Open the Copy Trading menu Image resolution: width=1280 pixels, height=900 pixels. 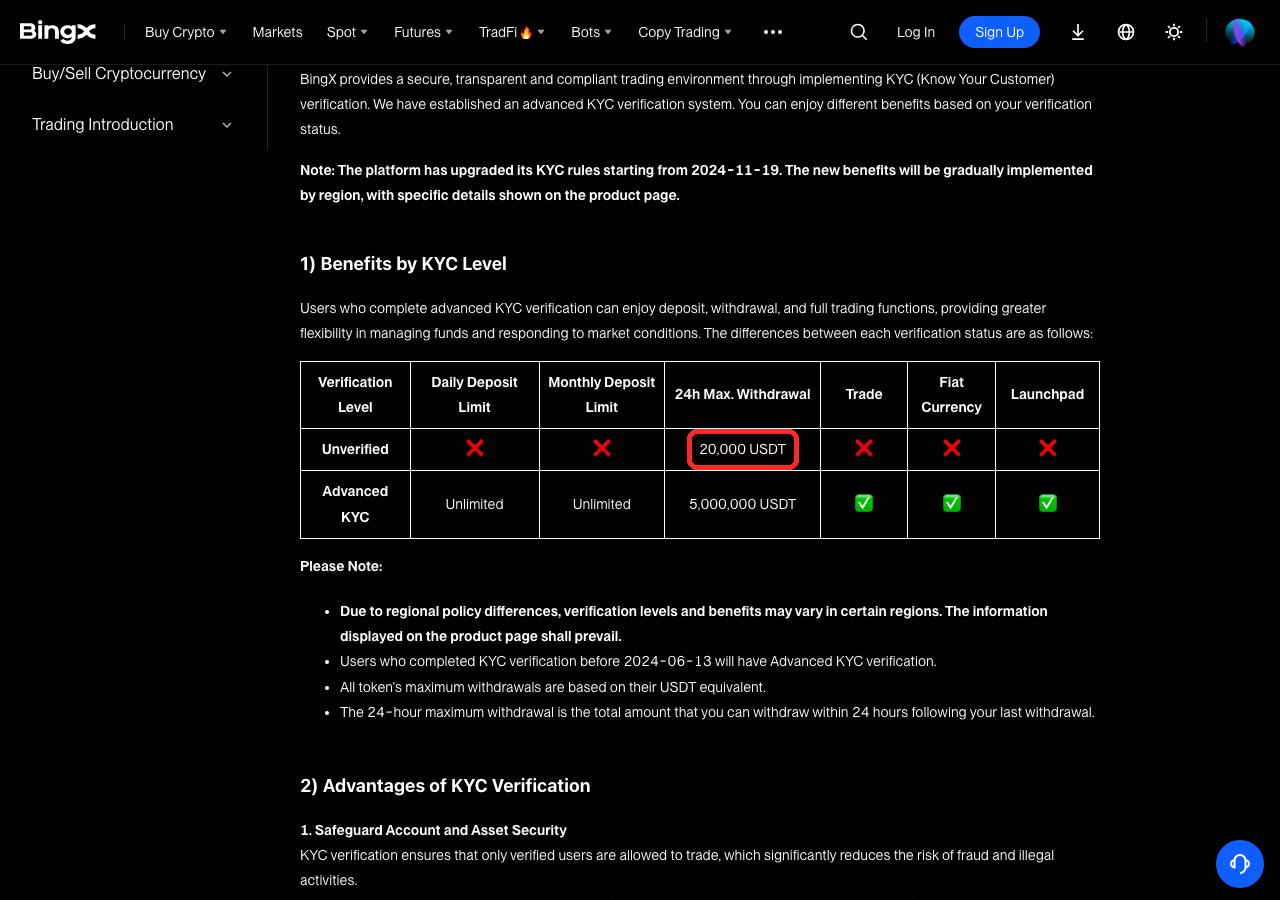tap(685, 32)
